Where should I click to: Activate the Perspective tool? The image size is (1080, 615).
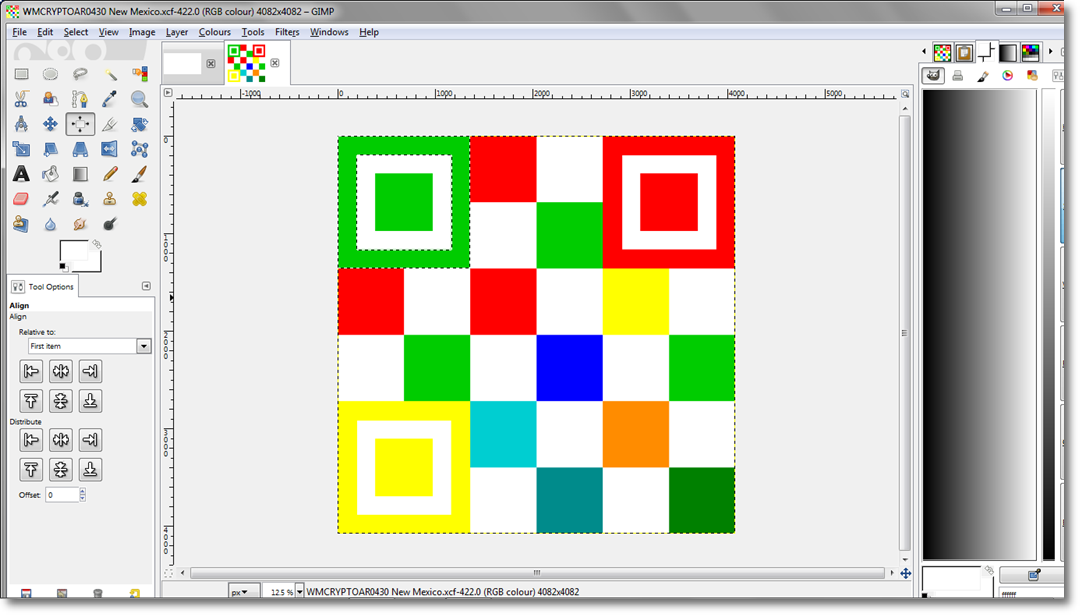pos(80,149)
